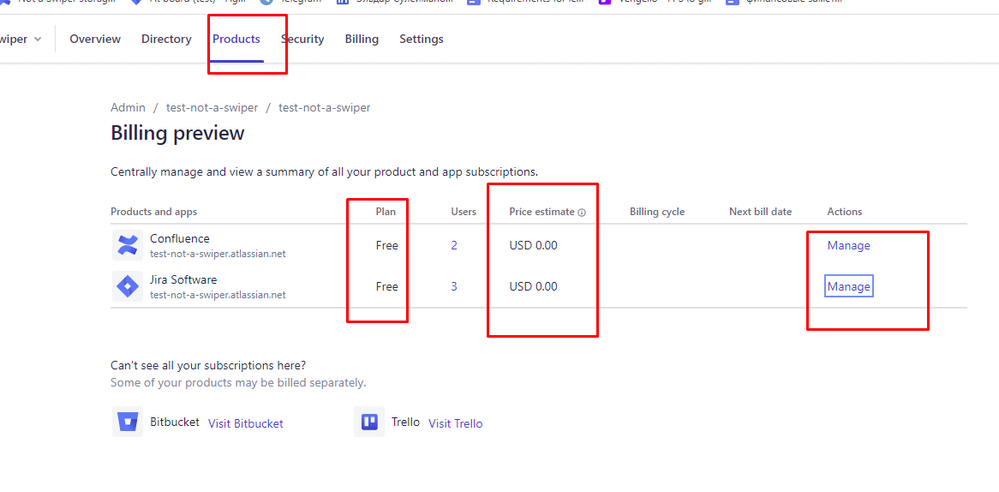Viewport: 999px width, 492px height.
Task: Click the Jira Software product name
Action: pos(183,280)
